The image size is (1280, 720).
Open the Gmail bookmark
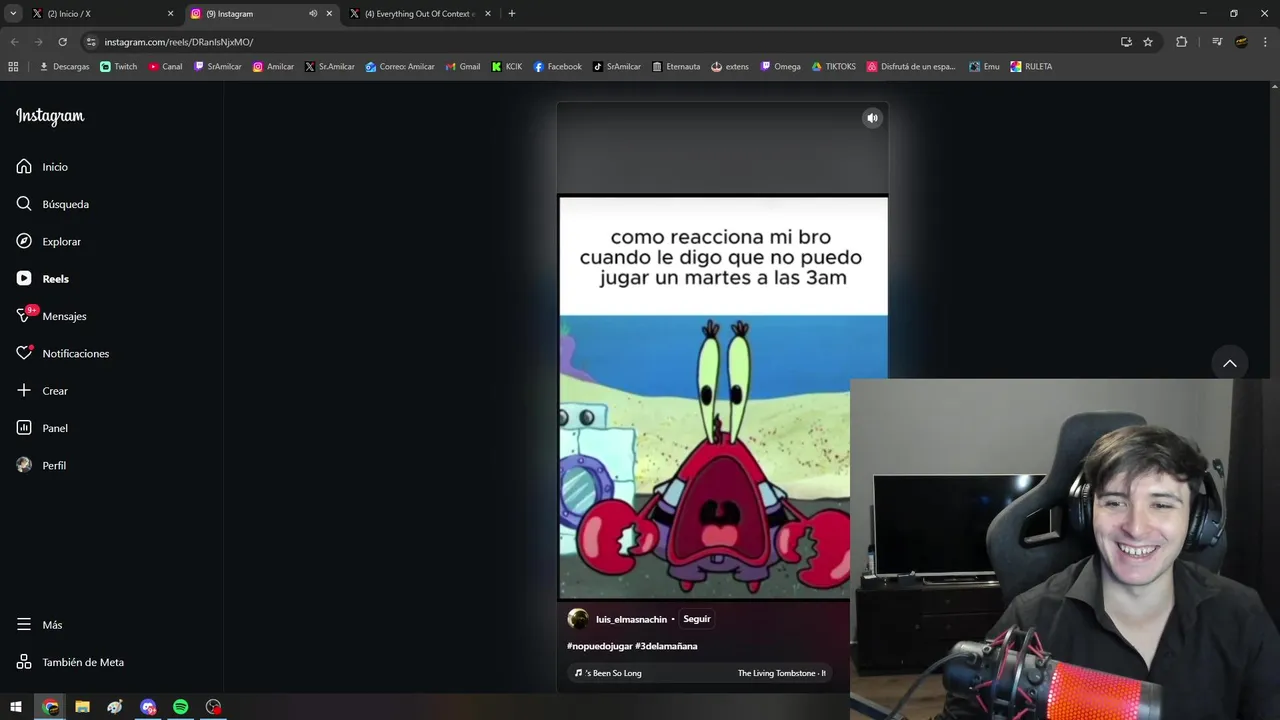tap(463, 67)
